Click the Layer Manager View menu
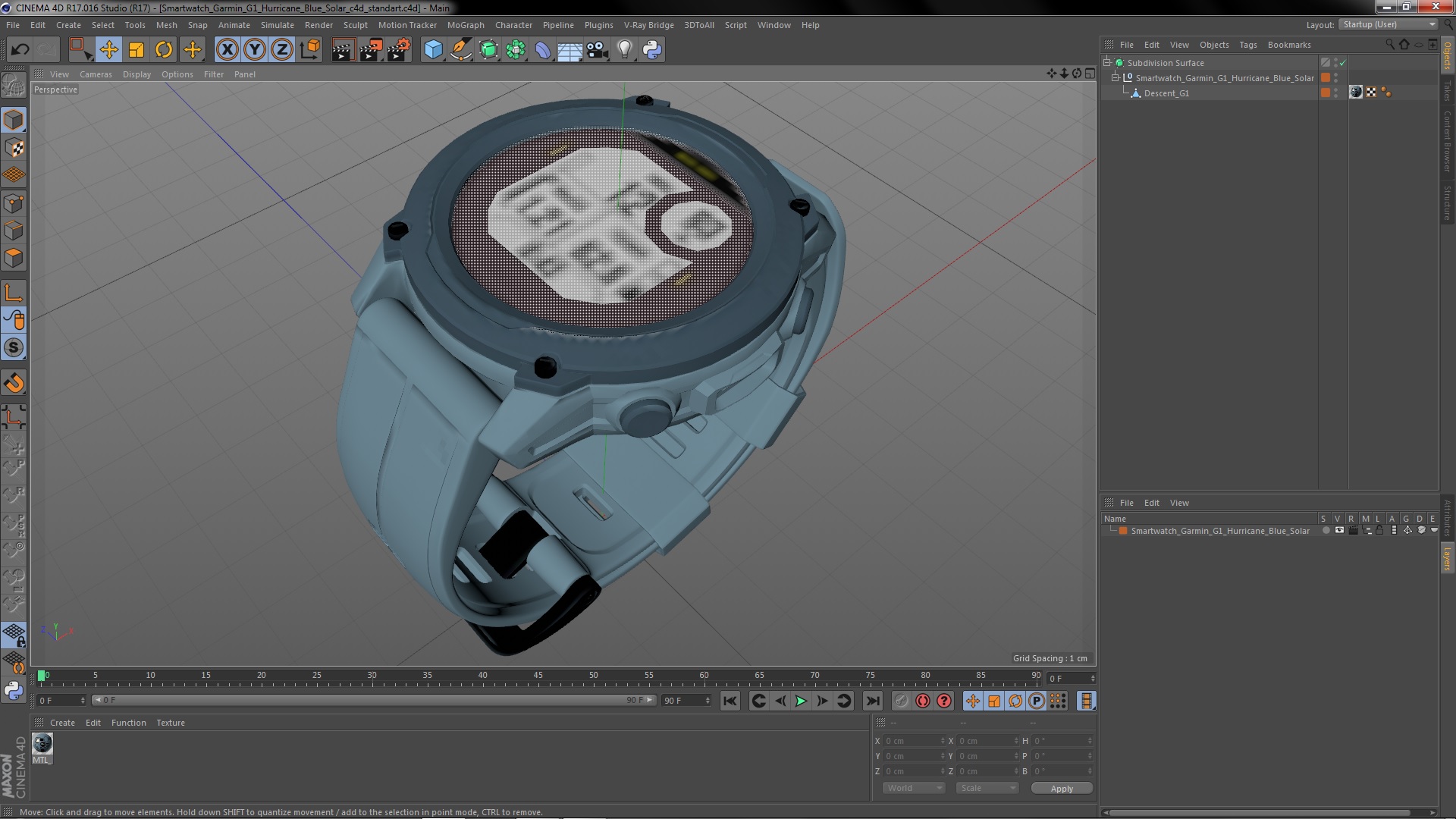Viewport: 1456px width, 819px height. pyautogui.click(x=1179, y=503)
